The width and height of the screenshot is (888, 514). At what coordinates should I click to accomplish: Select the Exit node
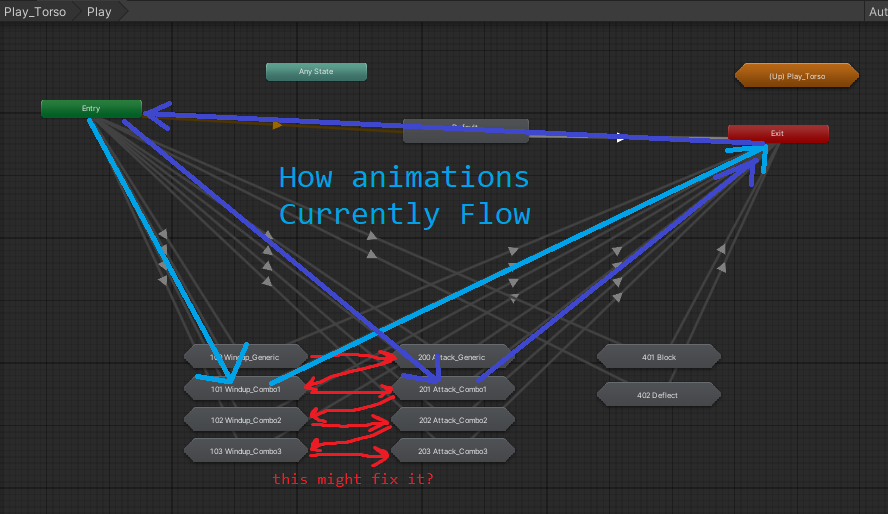pos(778,134)
